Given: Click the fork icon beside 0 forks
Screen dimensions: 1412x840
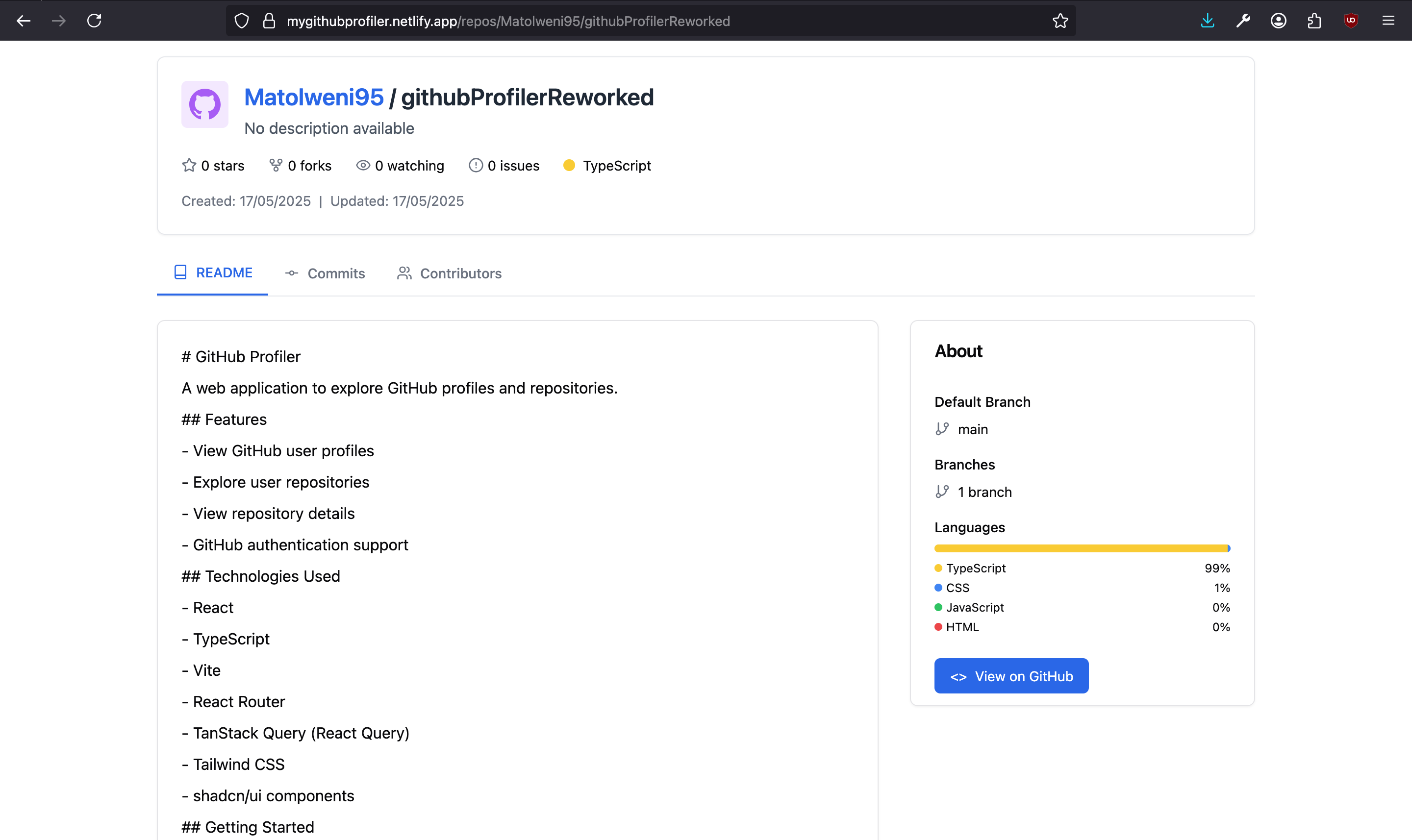Looking at the screenshot, I should pyautogui.click(x=276, y=165).
